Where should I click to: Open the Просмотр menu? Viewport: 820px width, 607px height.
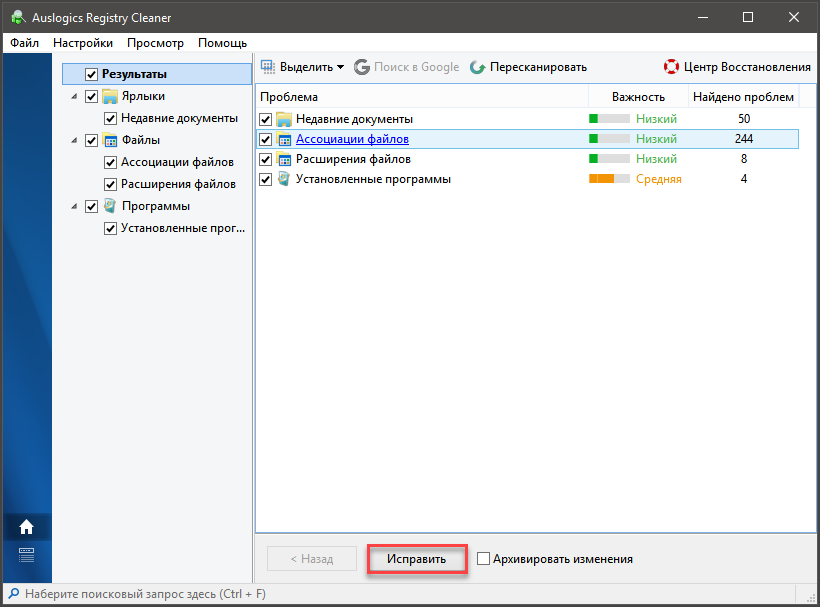[x=155, y=43]
